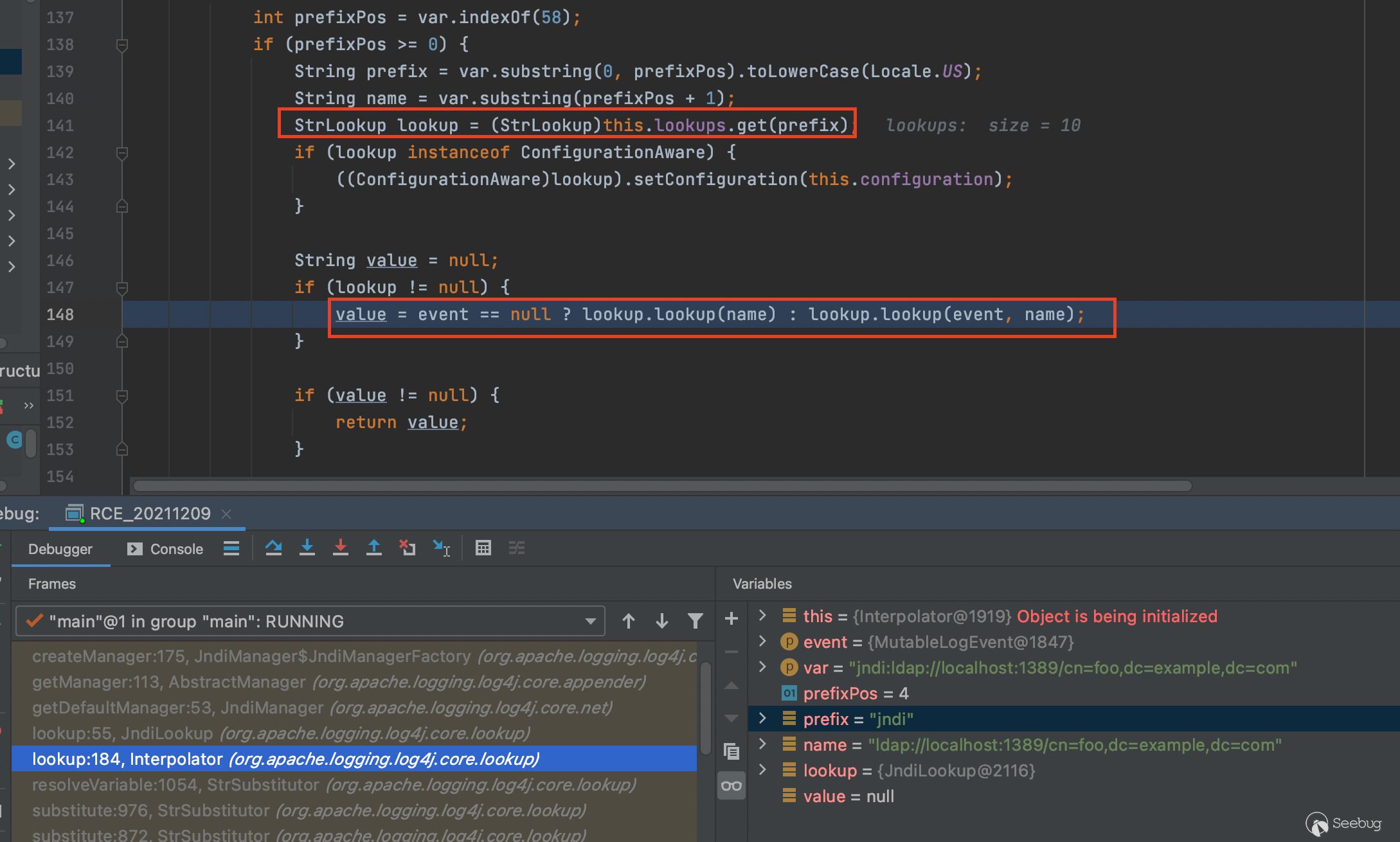Toggle code fold marker at line 138
The height and width of the screenshot is (842, 1400).
click(121, 44)
